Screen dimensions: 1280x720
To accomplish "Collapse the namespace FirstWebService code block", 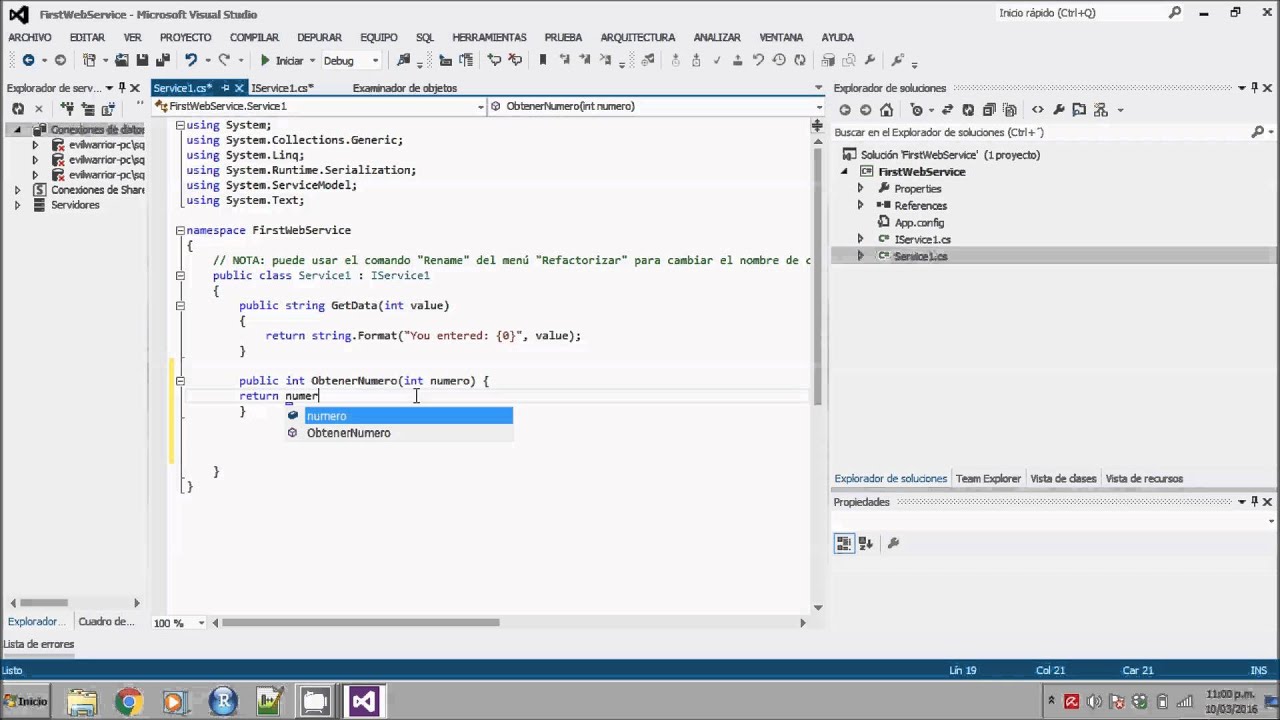I will tap(180, 230).
